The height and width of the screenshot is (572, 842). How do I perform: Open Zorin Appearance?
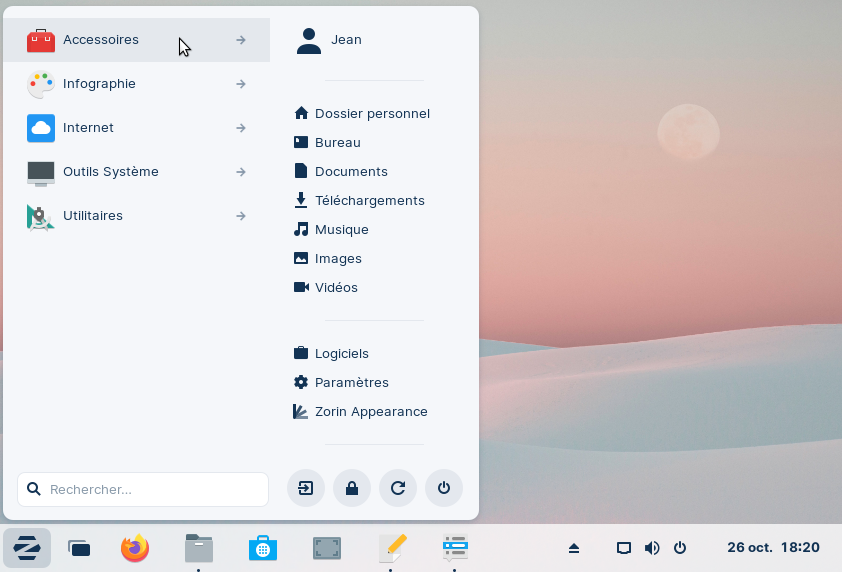(x=370, y=412)
